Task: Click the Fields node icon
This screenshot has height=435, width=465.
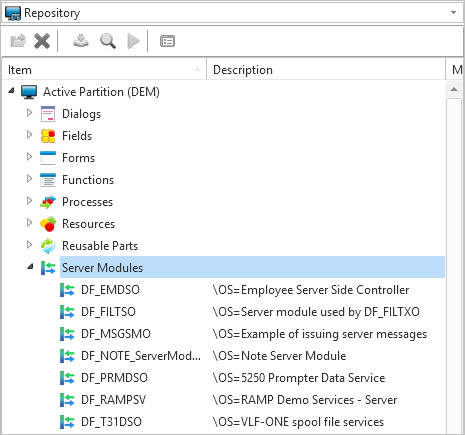Action: 48,136
